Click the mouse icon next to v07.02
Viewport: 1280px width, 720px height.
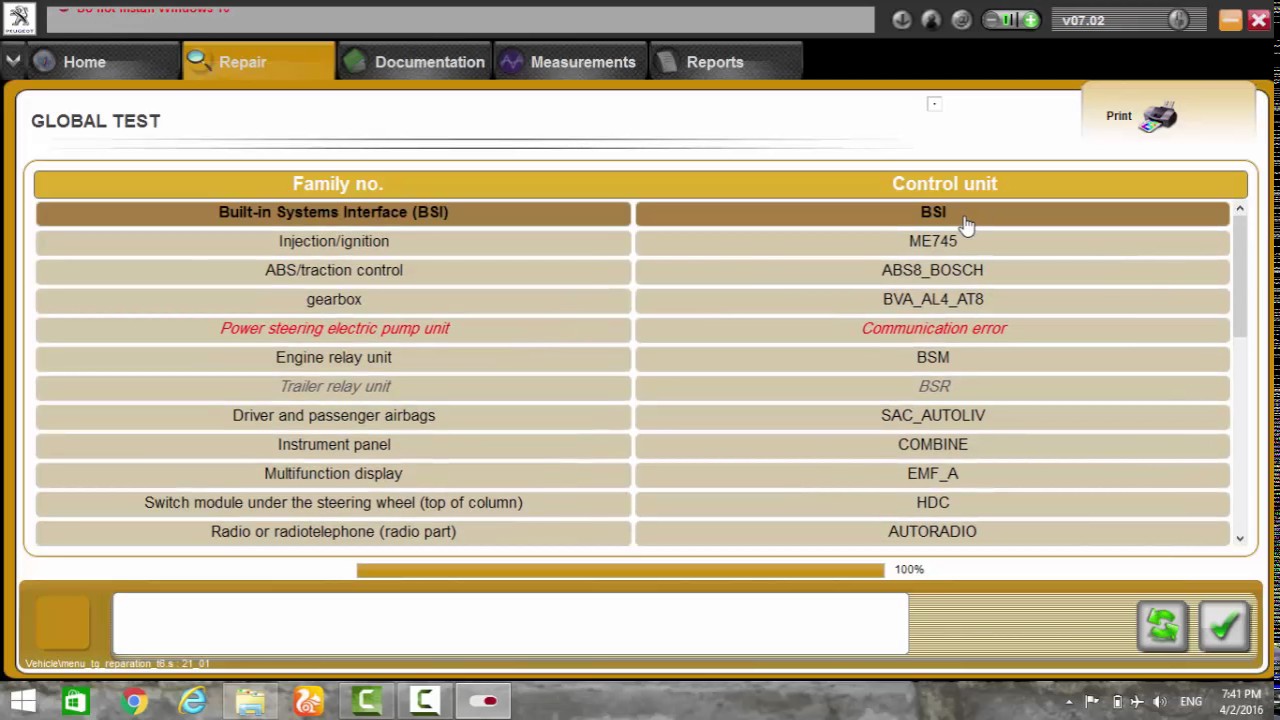1178,20
